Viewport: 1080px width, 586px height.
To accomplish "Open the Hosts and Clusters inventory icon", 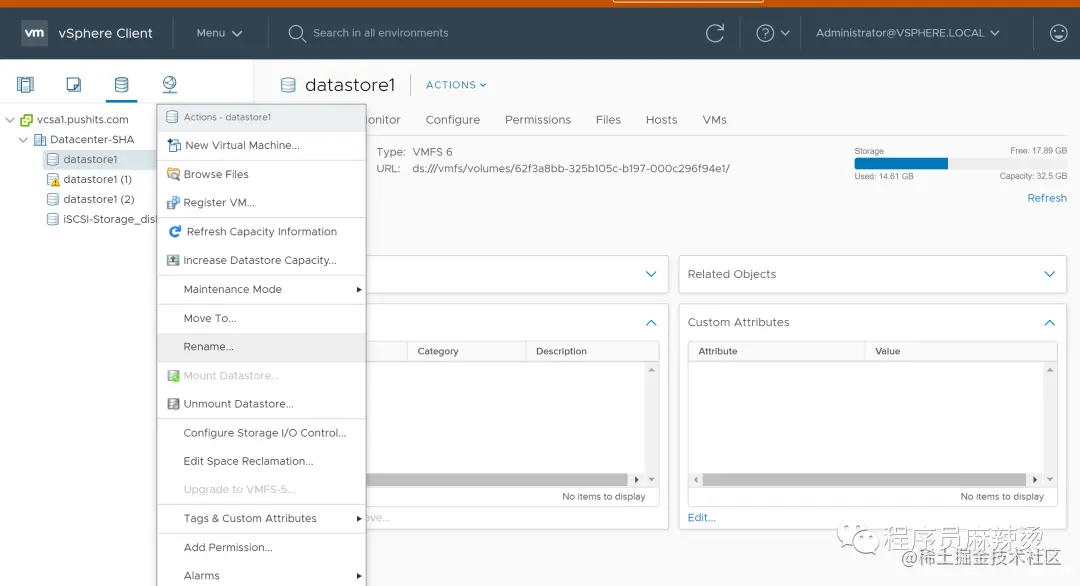I will pyautogui.click(x=25, y=85).
